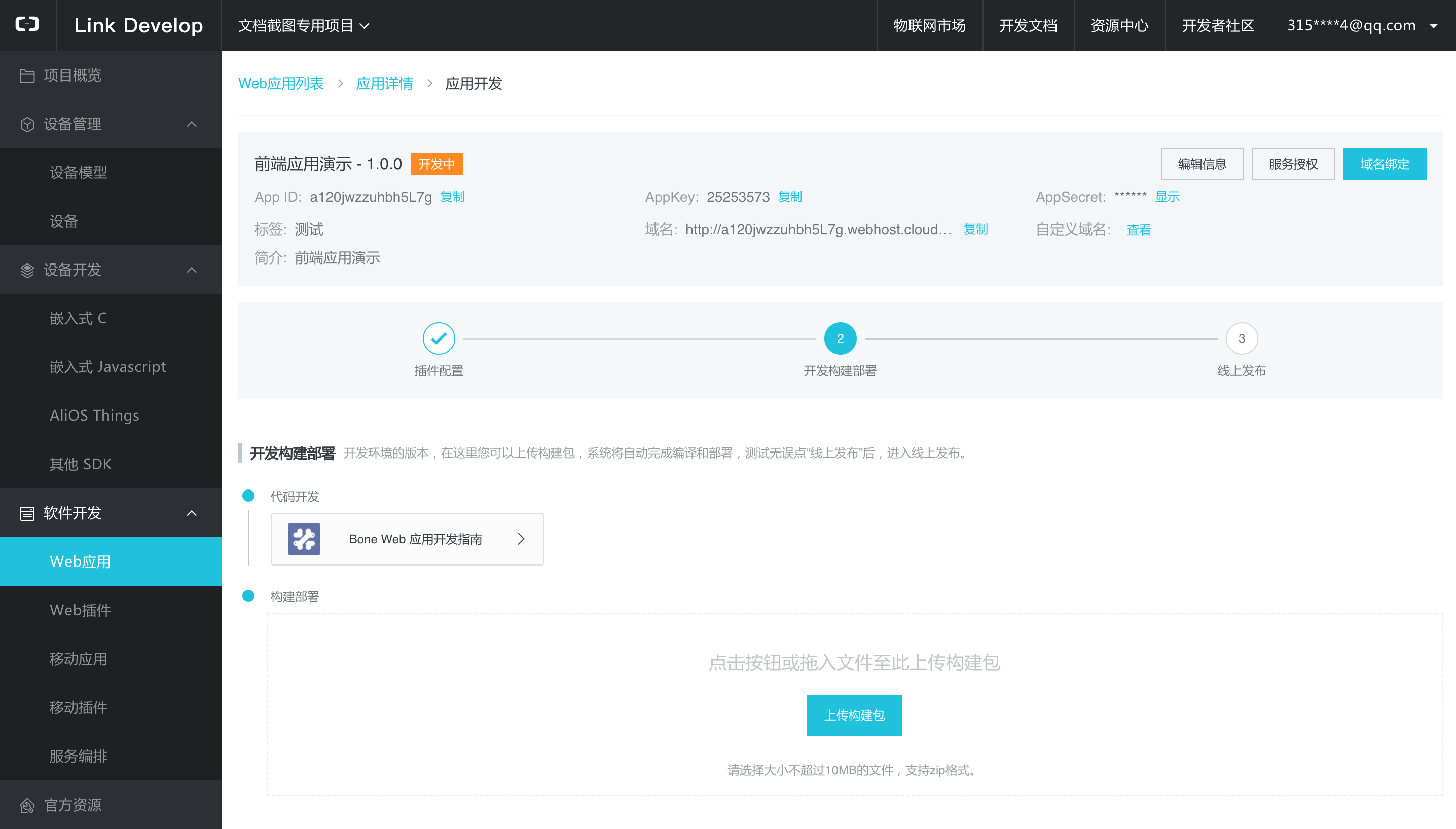Click step 2 circle 开发构建部署
The image size is (1456, 829).
[840, 338]
